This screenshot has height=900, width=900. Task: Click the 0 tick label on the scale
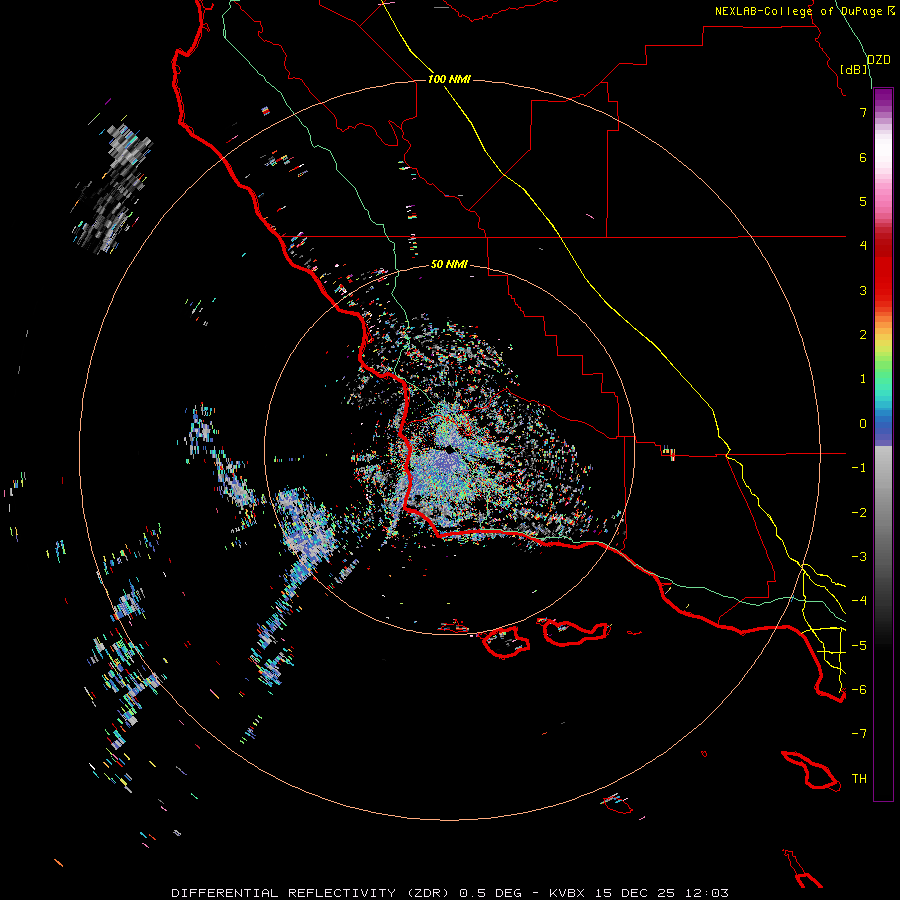click(x=863, y=424)
